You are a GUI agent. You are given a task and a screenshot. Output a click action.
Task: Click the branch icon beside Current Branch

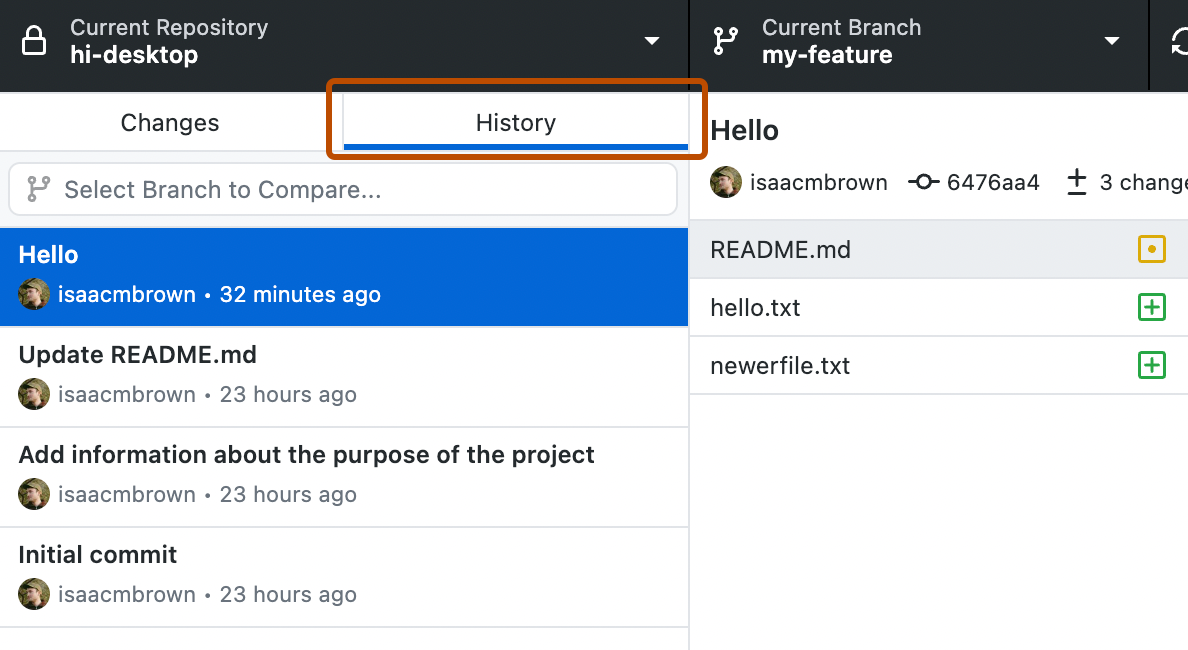pyautogui.click(x=723, y=41)
